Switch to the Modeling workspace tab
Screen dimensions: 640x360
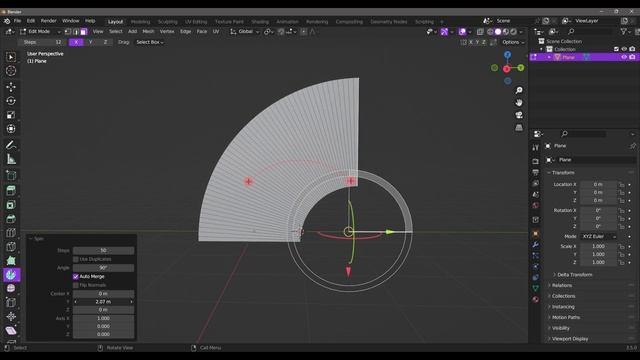pos(140,22)
